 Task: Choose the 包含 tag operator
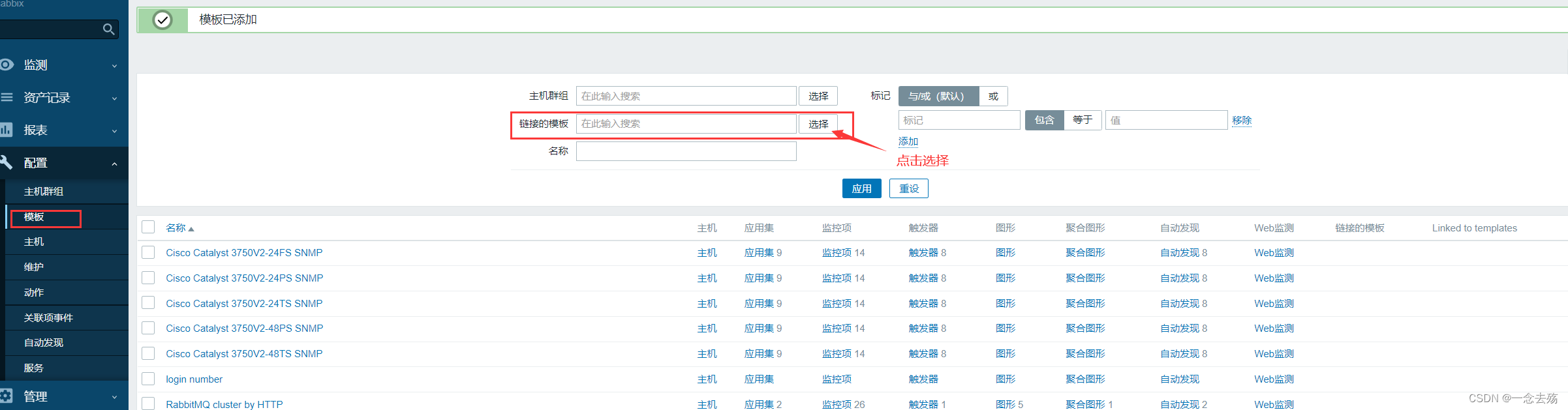click(x=1044, y=120)
